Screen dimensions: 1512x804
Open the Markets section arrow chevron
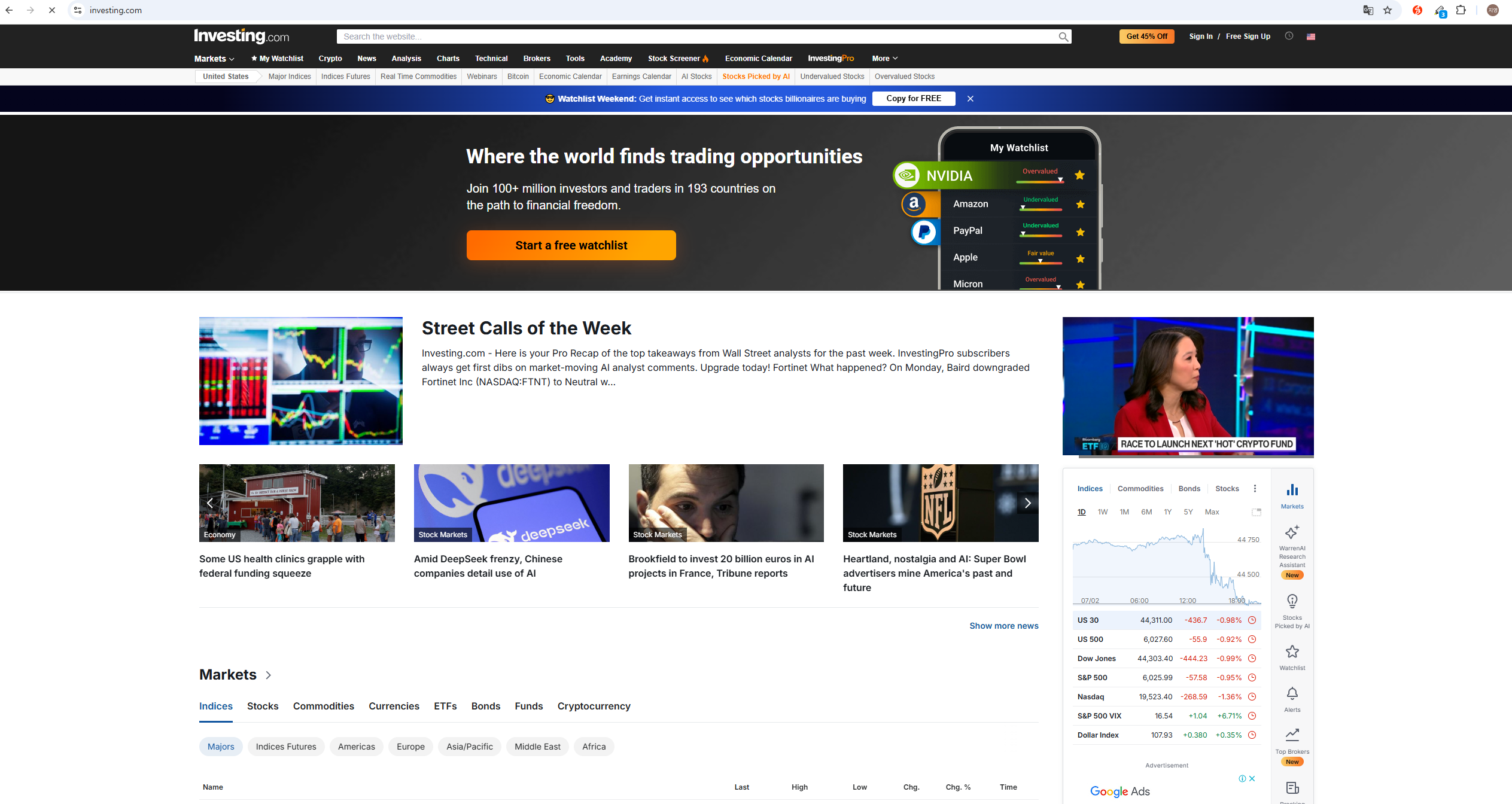click(x=269, y=675)
